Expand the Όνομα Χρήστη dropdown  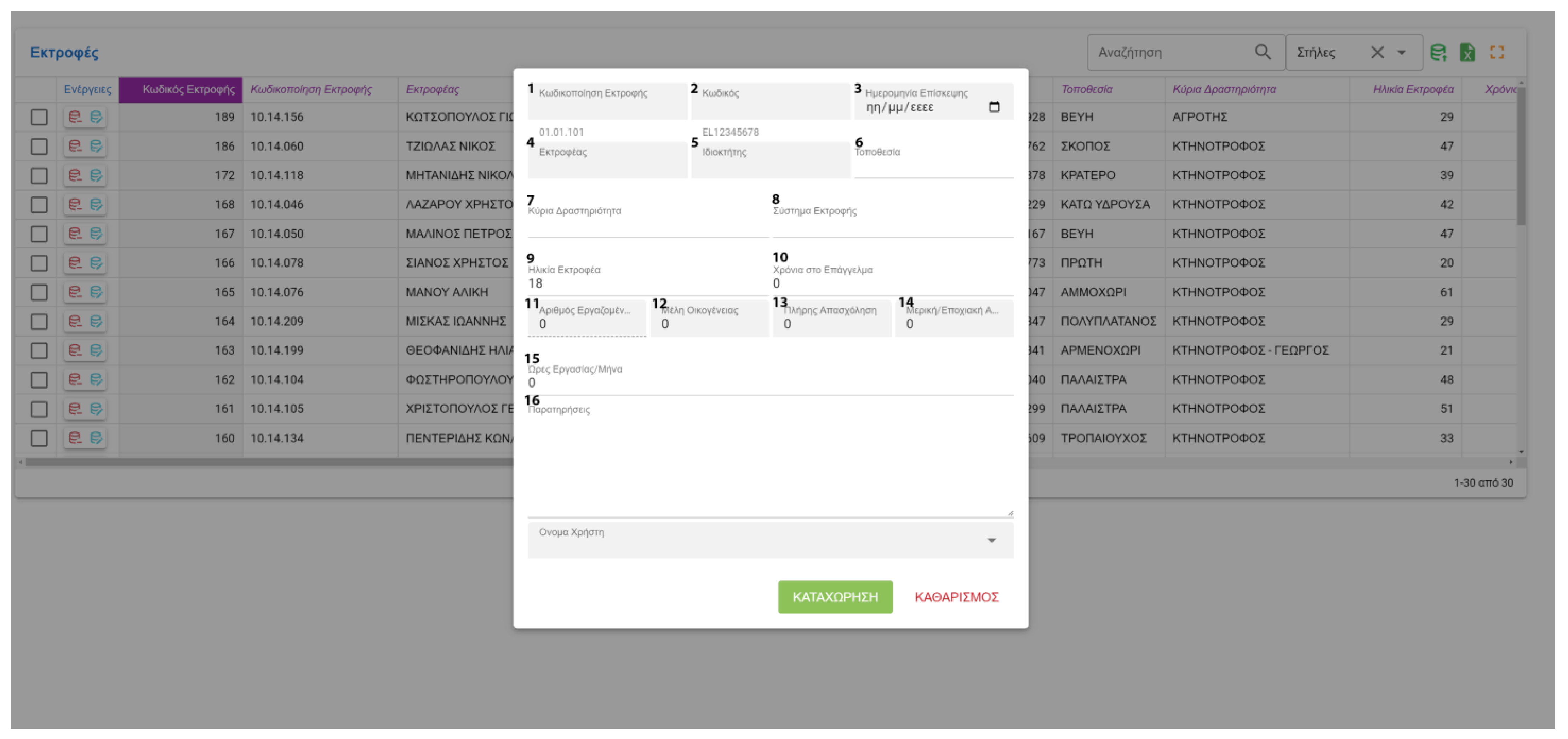[991, 540]
